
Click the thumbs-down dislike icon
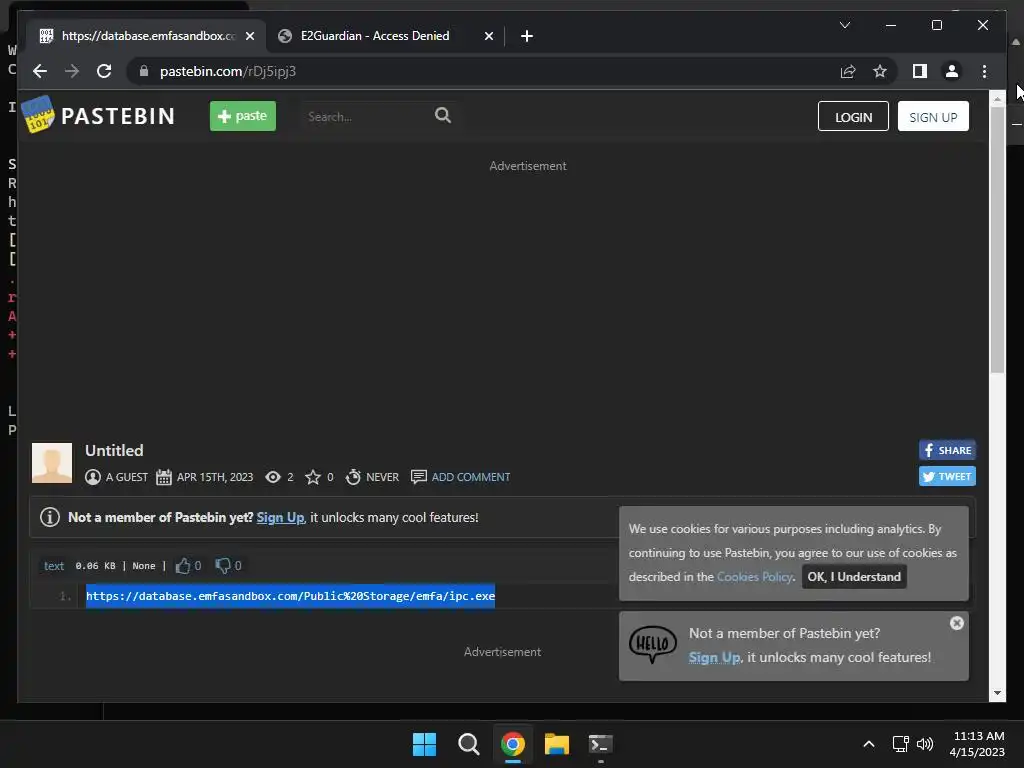click(x=223, y=566)
